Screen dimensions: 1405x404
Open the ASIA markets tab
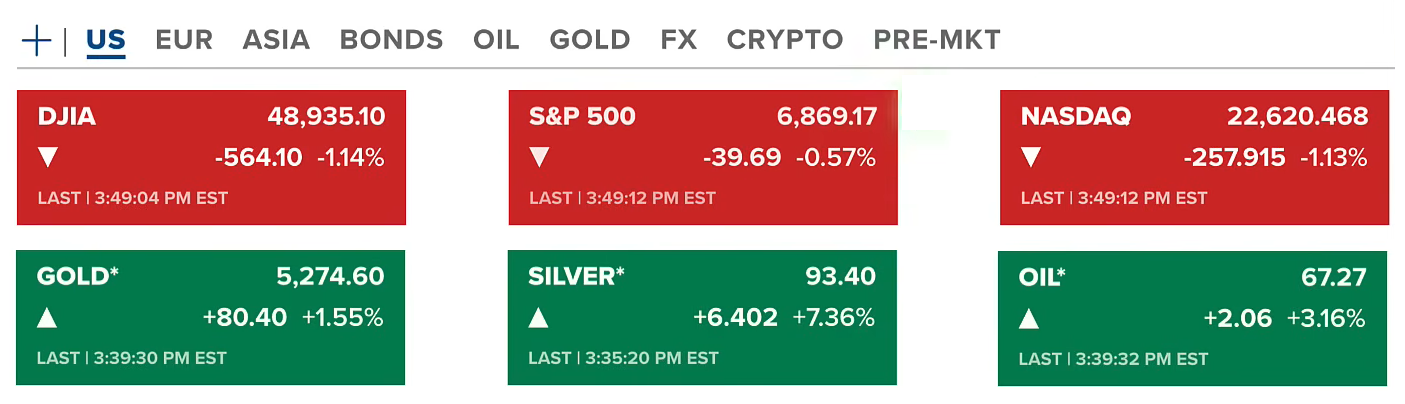(x=276, y=40)
